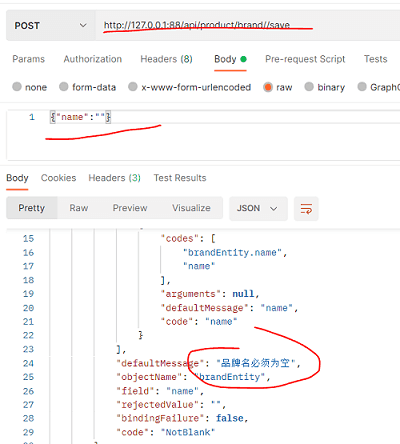Select the raw body radio button

[x=268, y=87]
